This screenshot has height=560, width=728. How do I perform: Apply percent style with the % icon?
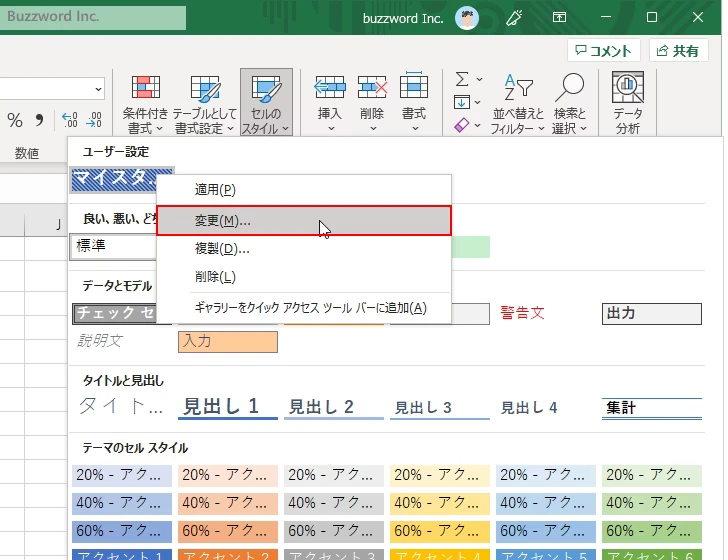(15, 120)
